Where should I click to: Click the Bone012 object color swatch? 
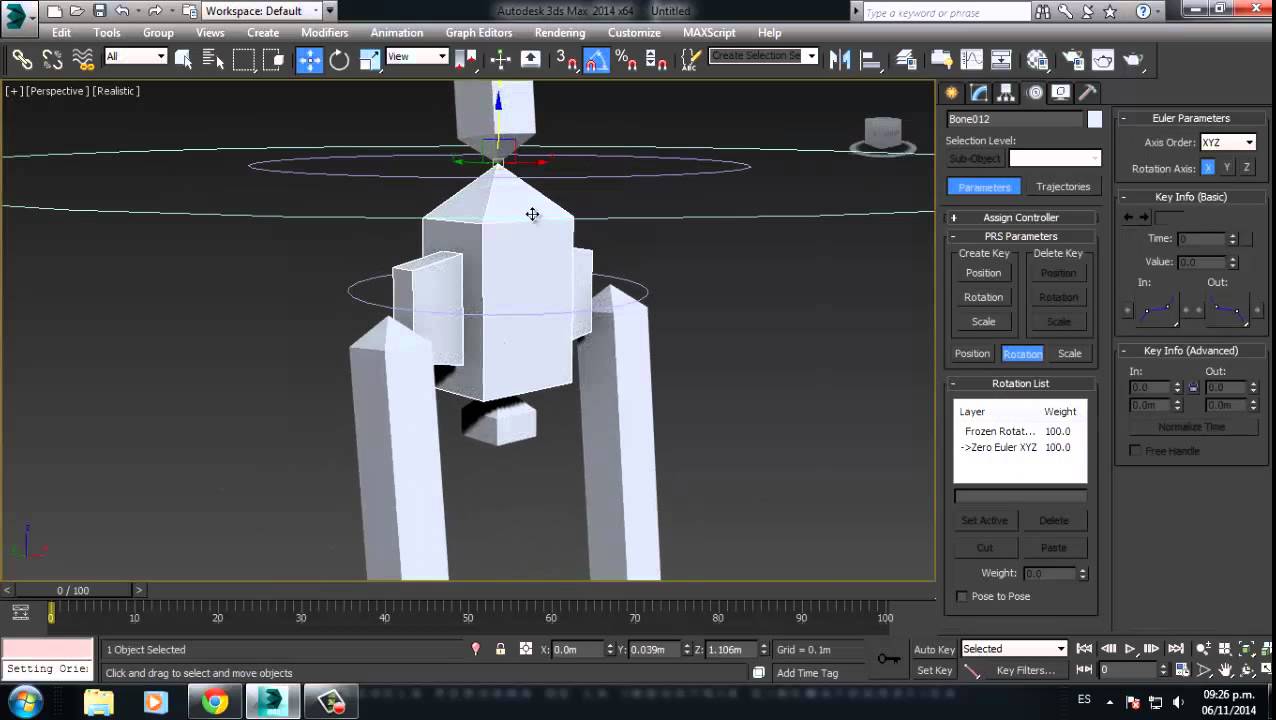[x=1095, y=120]
